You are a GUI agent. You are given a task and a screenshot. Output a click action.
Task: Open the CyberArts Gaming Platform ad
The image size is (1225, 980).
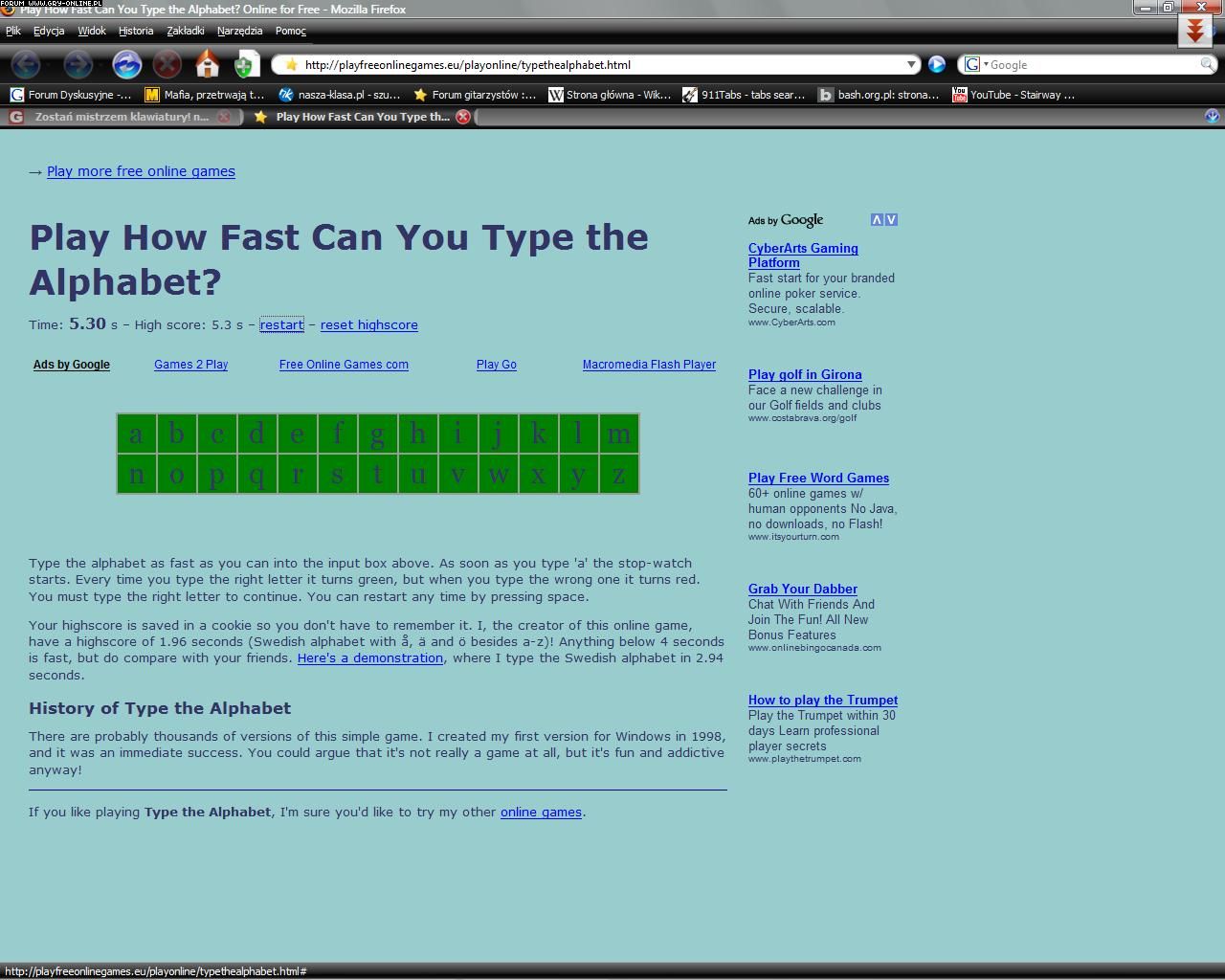point(803,256)
